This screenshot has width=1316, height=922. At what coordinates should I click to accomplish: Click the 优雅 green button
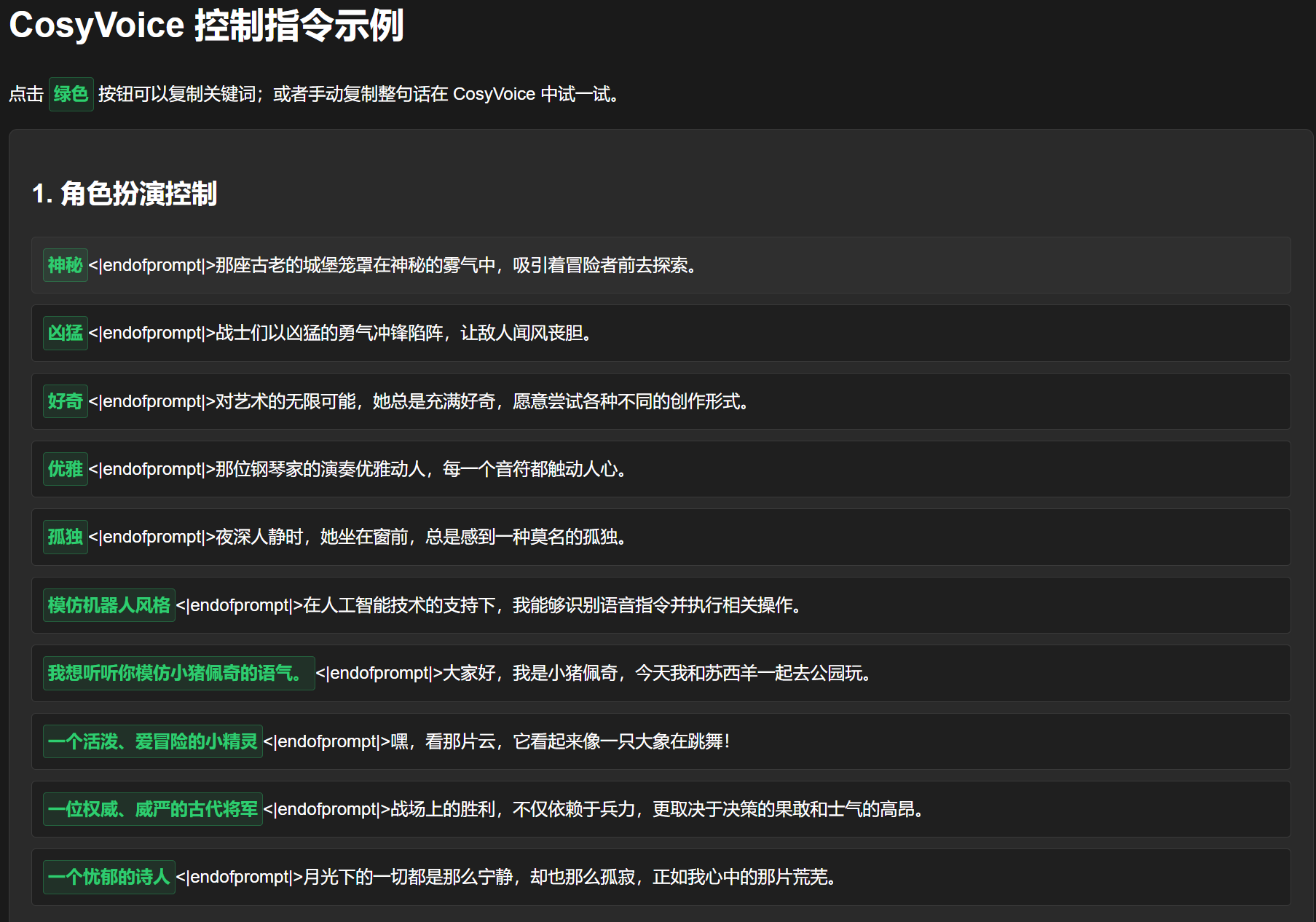coord(65,469)
